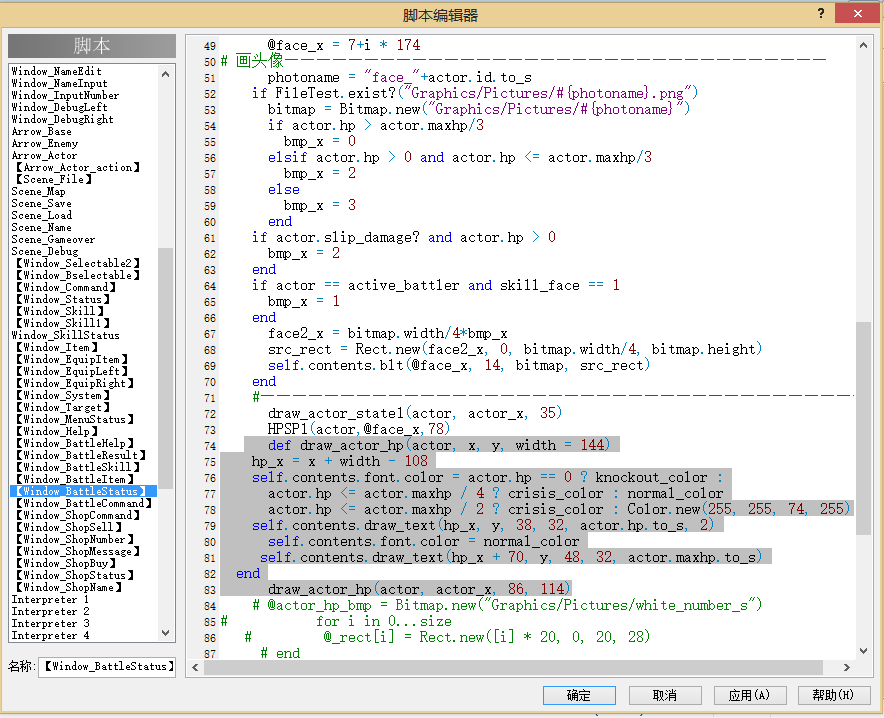Click the code editor vertical scrollbar thumb

coord(863,428)
